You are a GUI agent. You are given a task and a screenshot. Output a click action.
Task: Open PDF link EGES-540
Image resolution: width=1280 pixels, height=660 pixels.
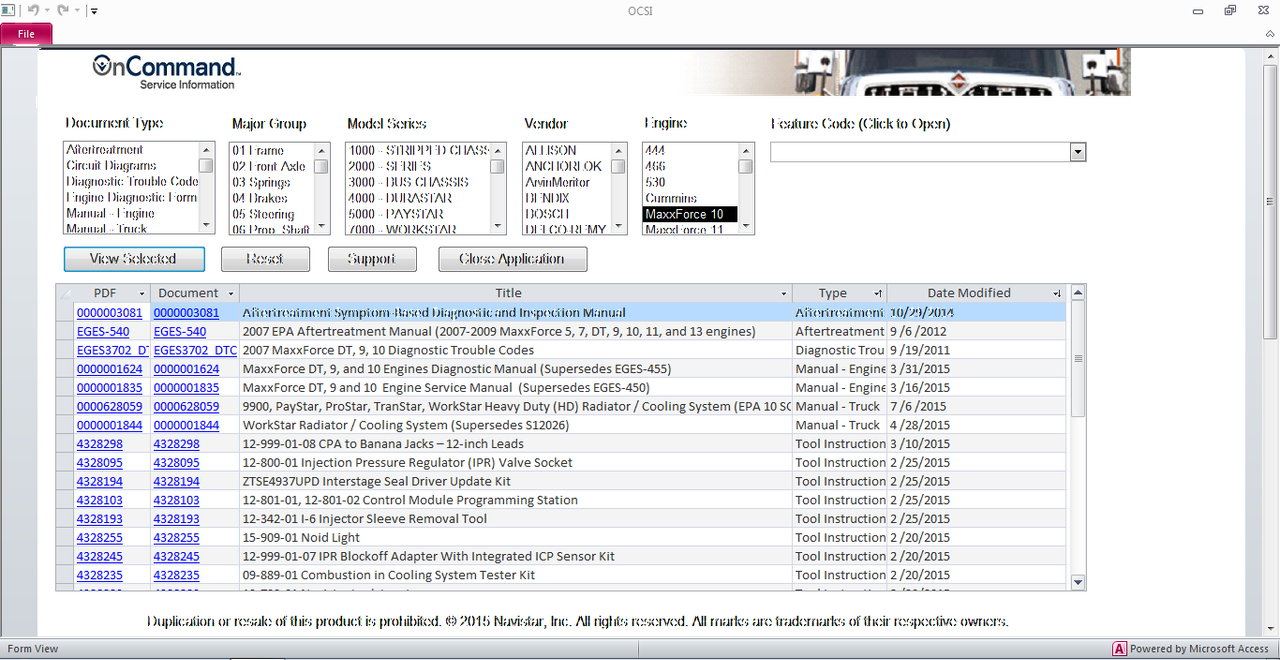pyautogui.click(x=103, y=332)
